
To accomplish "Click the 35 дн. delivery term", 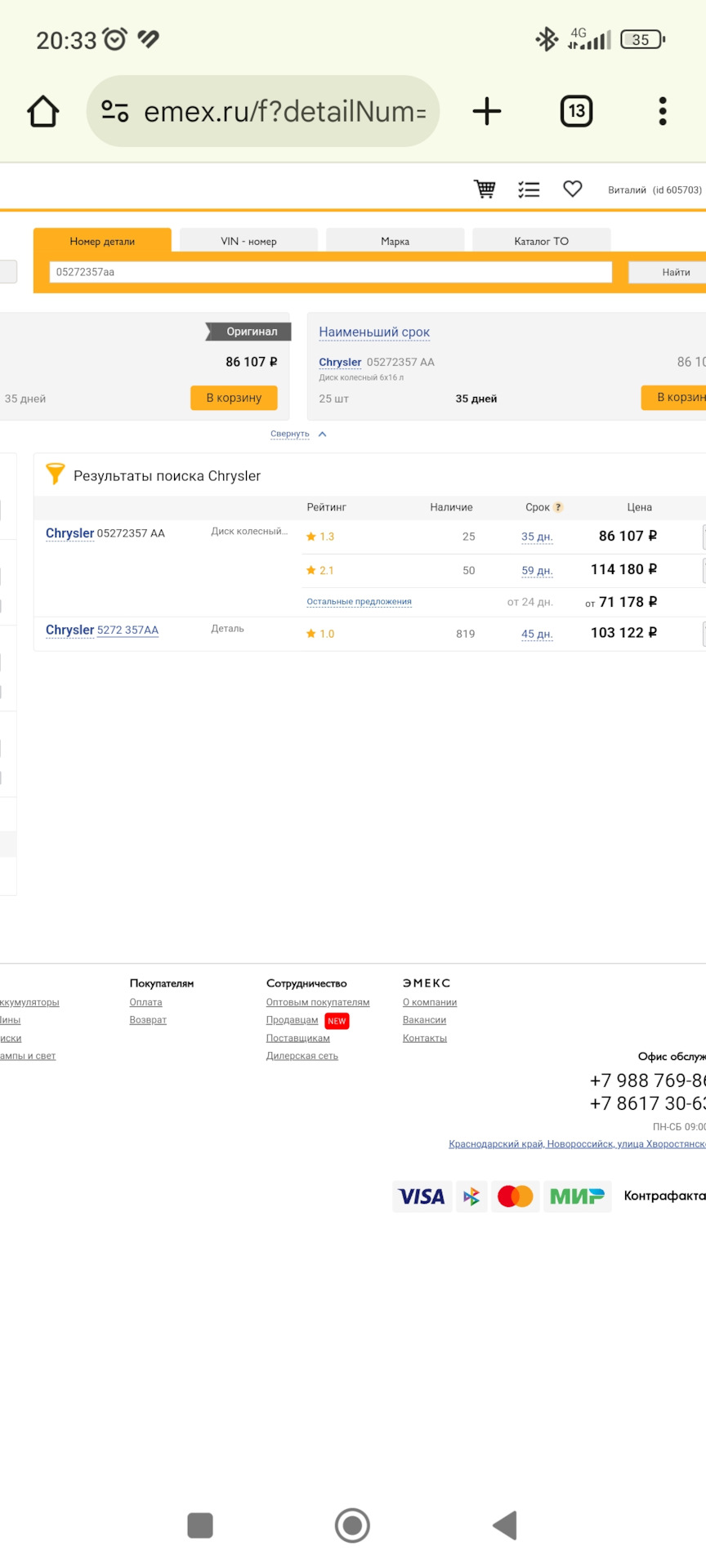I will [537, 537].
